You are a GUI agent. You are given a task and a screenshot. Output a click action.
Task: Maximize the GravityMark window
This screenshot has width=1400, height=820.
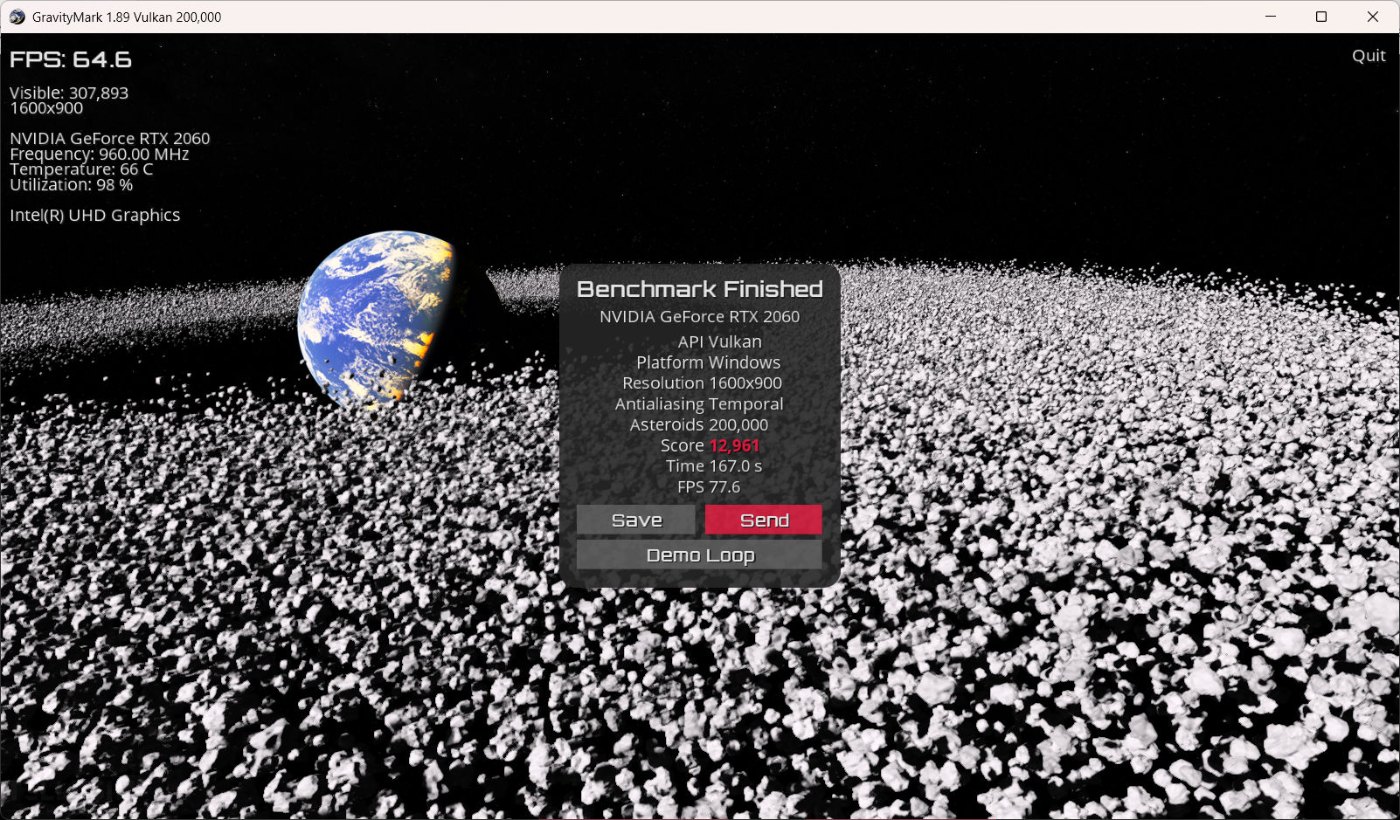tap(1321, 17)
